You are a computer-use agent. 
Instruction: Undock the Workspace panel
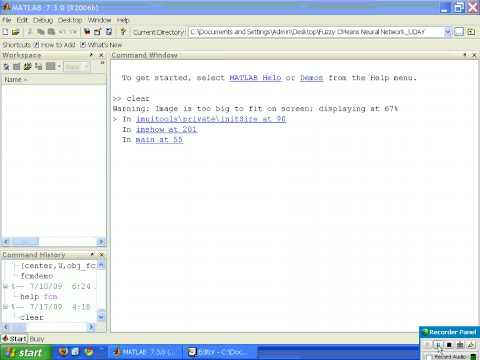(91, 55)
